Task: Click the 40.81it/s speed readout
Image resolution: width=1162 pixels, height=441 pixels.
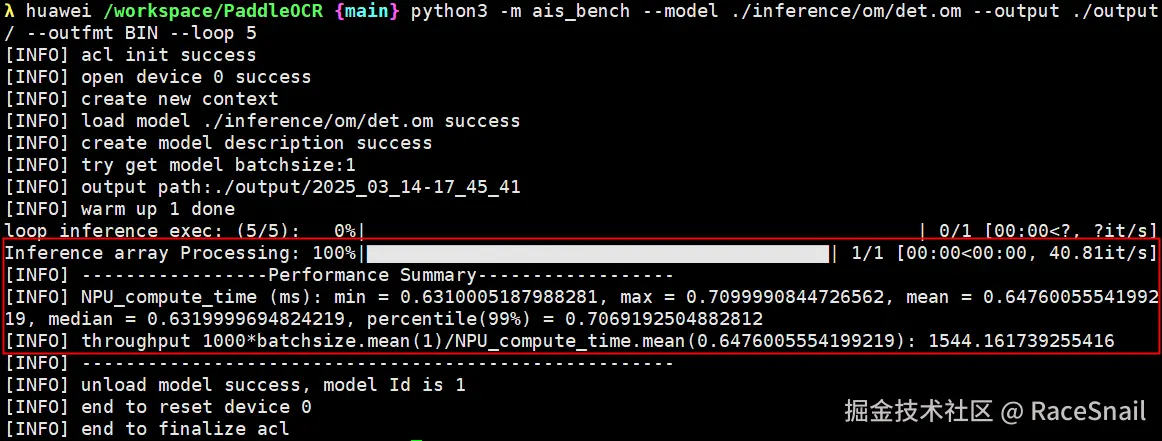Action: click(1102, 253)
